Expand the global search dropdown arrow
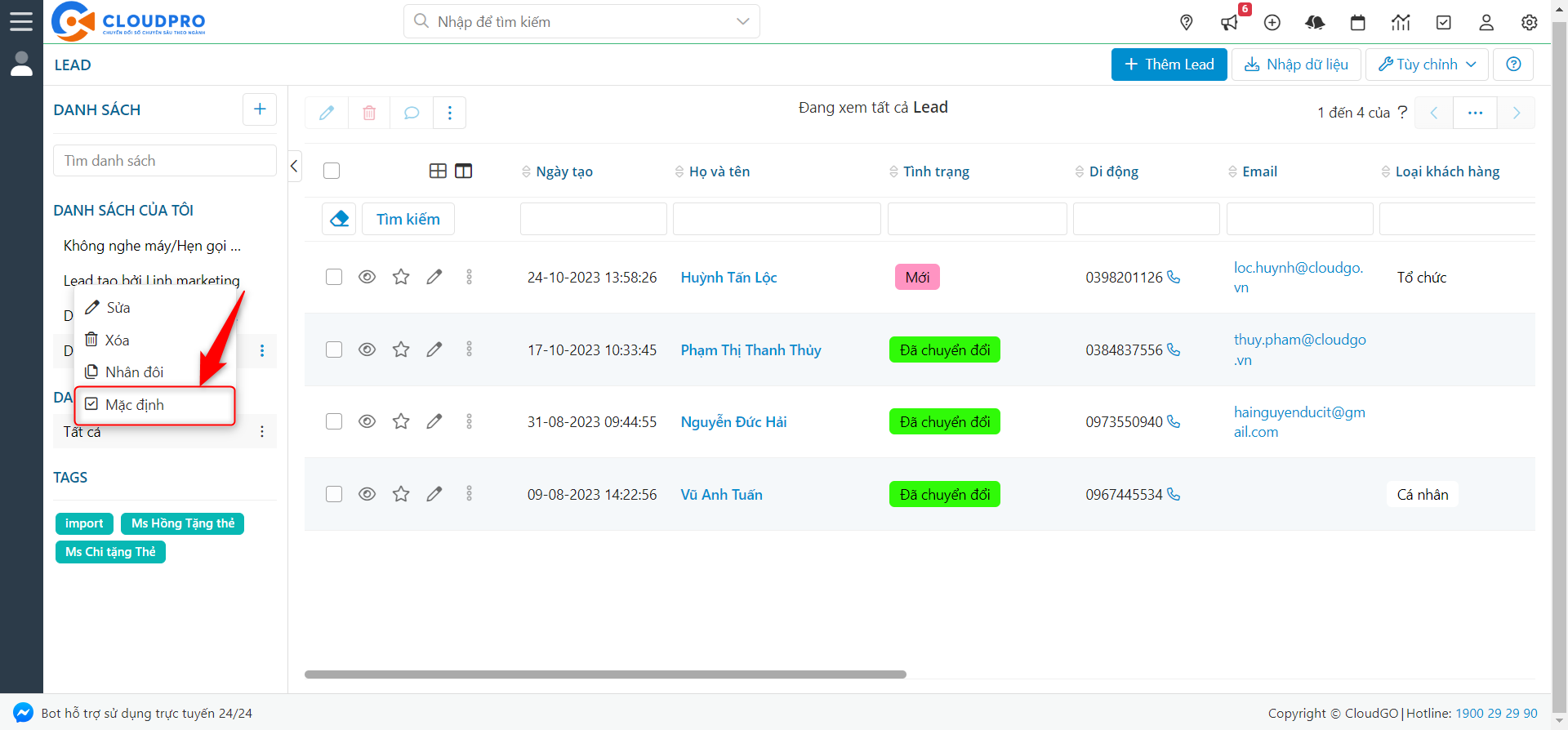 coord(742,21)
